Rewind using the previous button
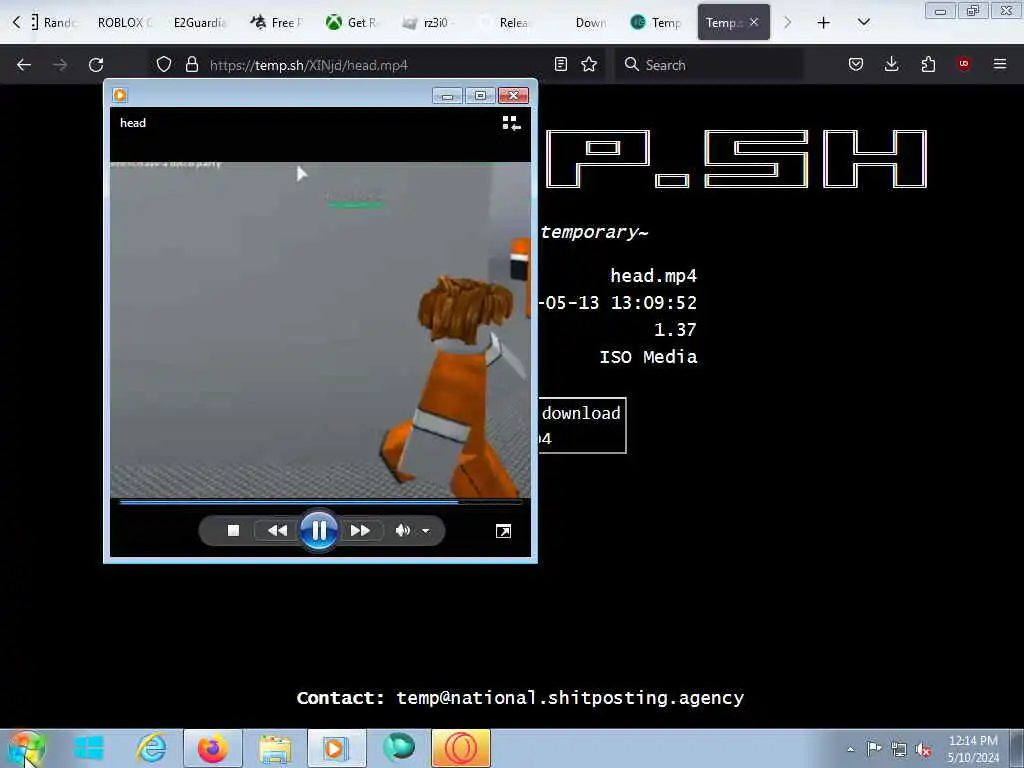Image resolution: width=1024 pixels, height=768 pixels. coord(278,531)
